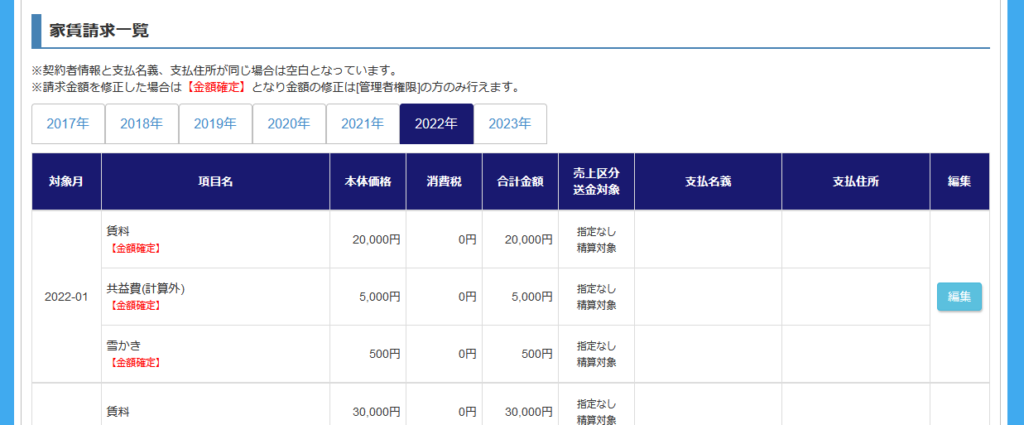Click the 共益費(計算外) item name
Viewport: 1024px width, 425px height.
(x=146, y=289)
